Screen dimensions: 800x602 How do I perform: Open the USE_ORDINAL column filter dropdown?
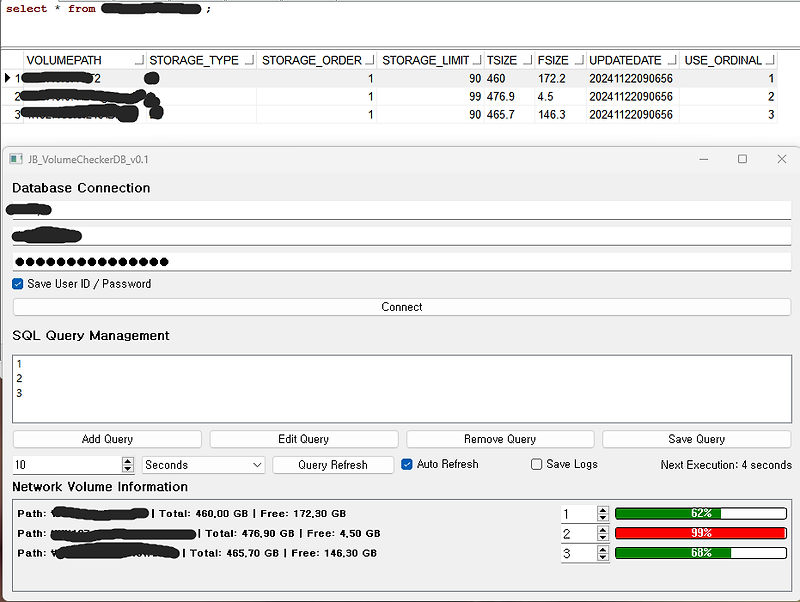pyautogui.click(x=770, y=61)
